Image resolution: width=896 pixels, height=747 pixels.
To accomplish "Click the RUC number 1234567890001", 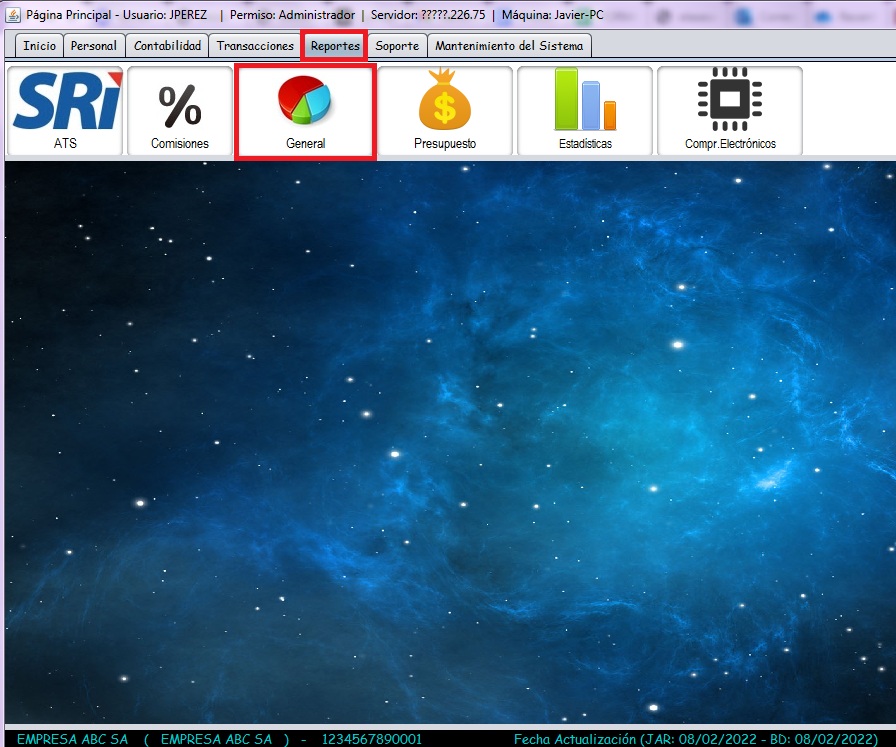I will [372, 738].
